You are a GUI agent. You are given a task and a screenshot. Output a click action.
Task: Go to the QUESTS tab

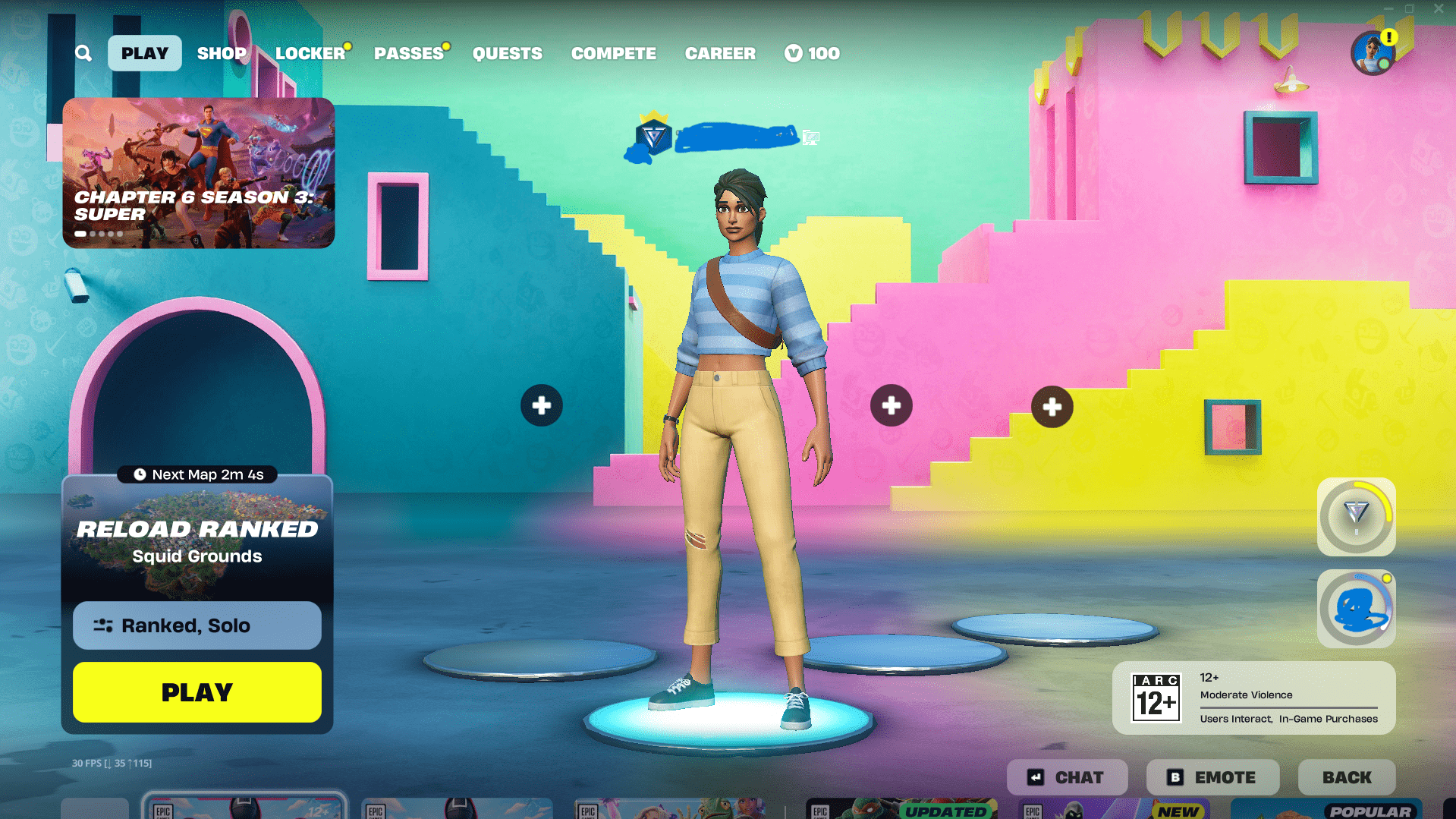coord(508,53)
